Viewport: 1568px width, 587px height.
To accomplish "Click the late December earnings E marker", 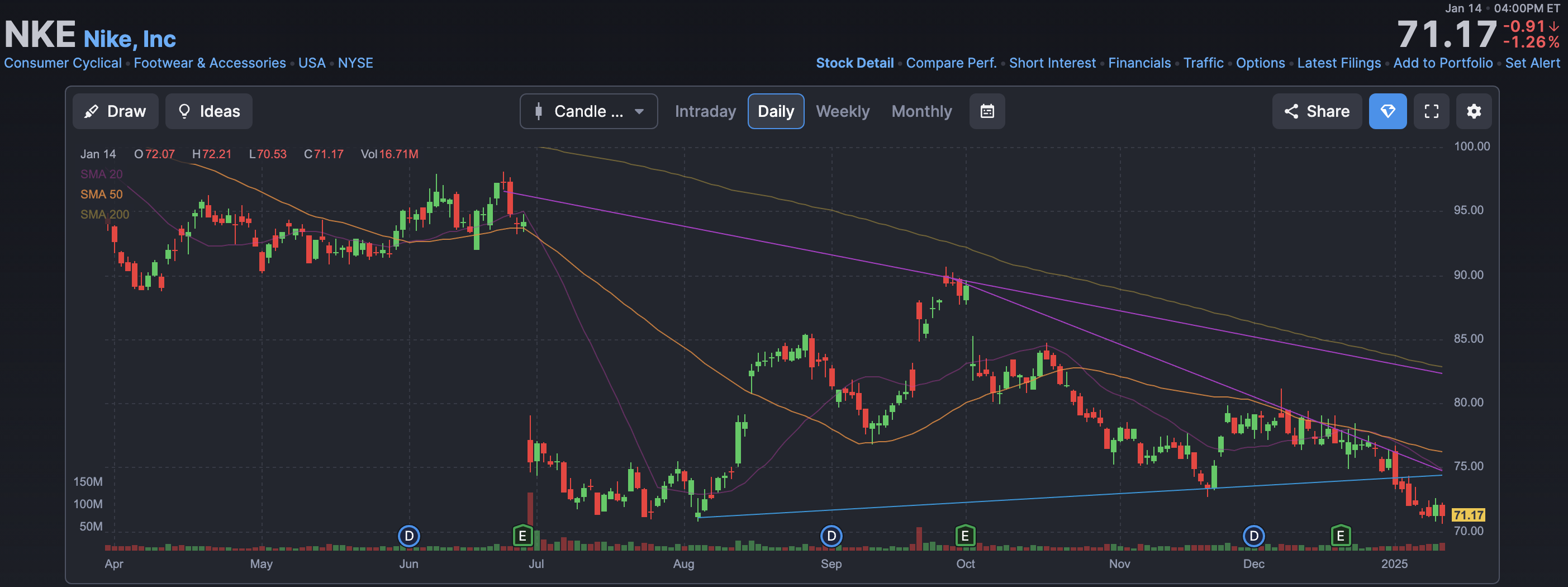I will (x=1341, y=537).
